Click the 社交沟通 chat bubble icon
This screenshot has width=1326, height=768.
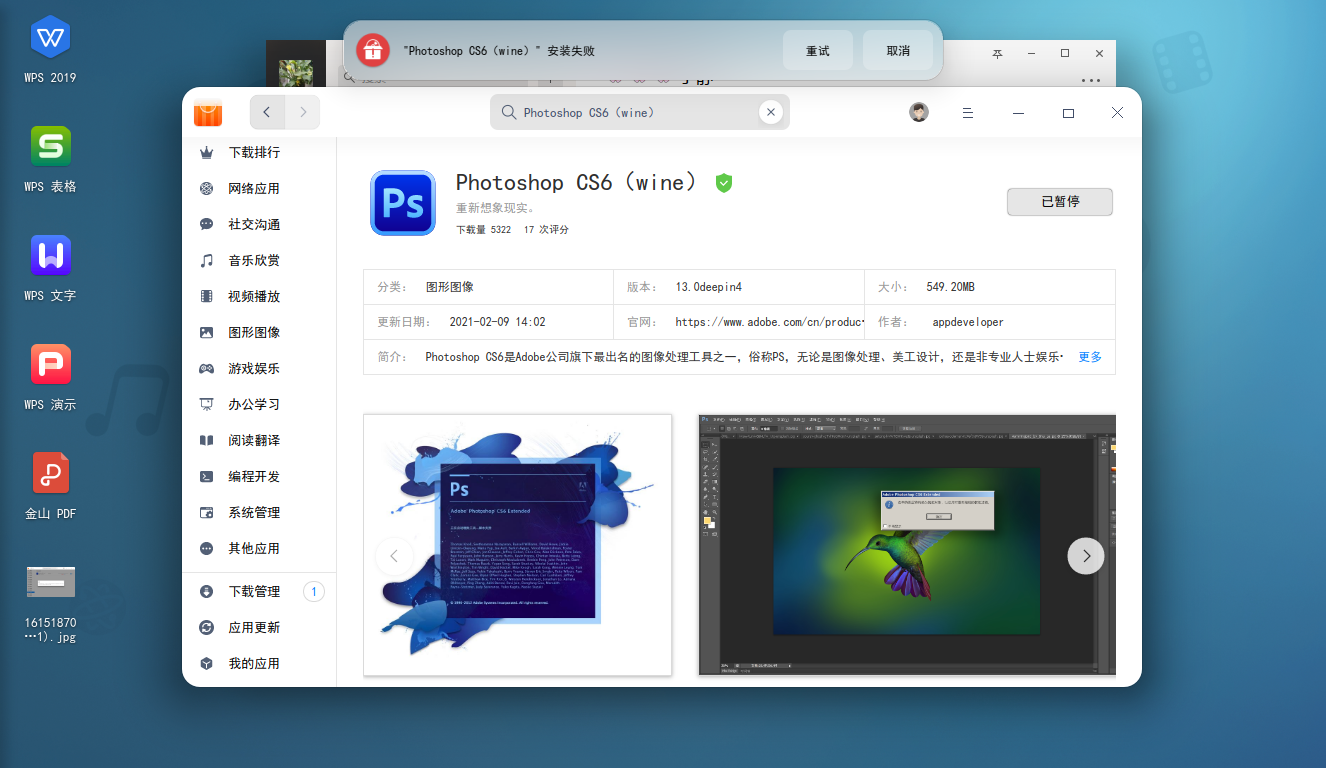pyautogui.click(x=207, y=225)
